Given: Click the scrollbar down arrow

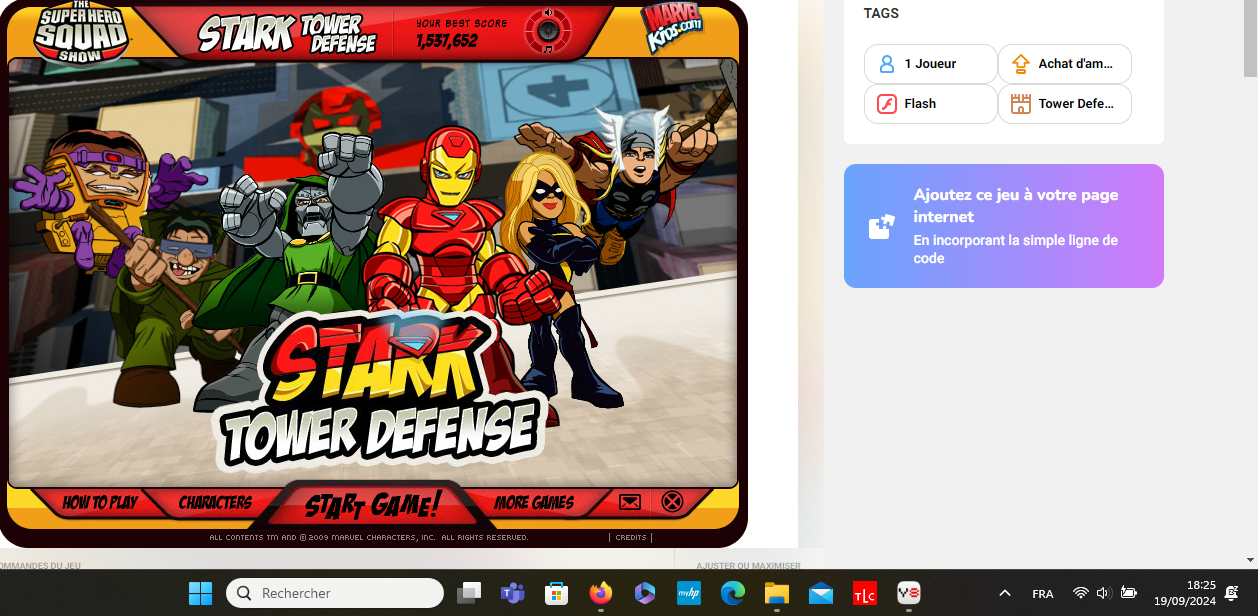Looking at the screenshot, I should point(1250,560).
